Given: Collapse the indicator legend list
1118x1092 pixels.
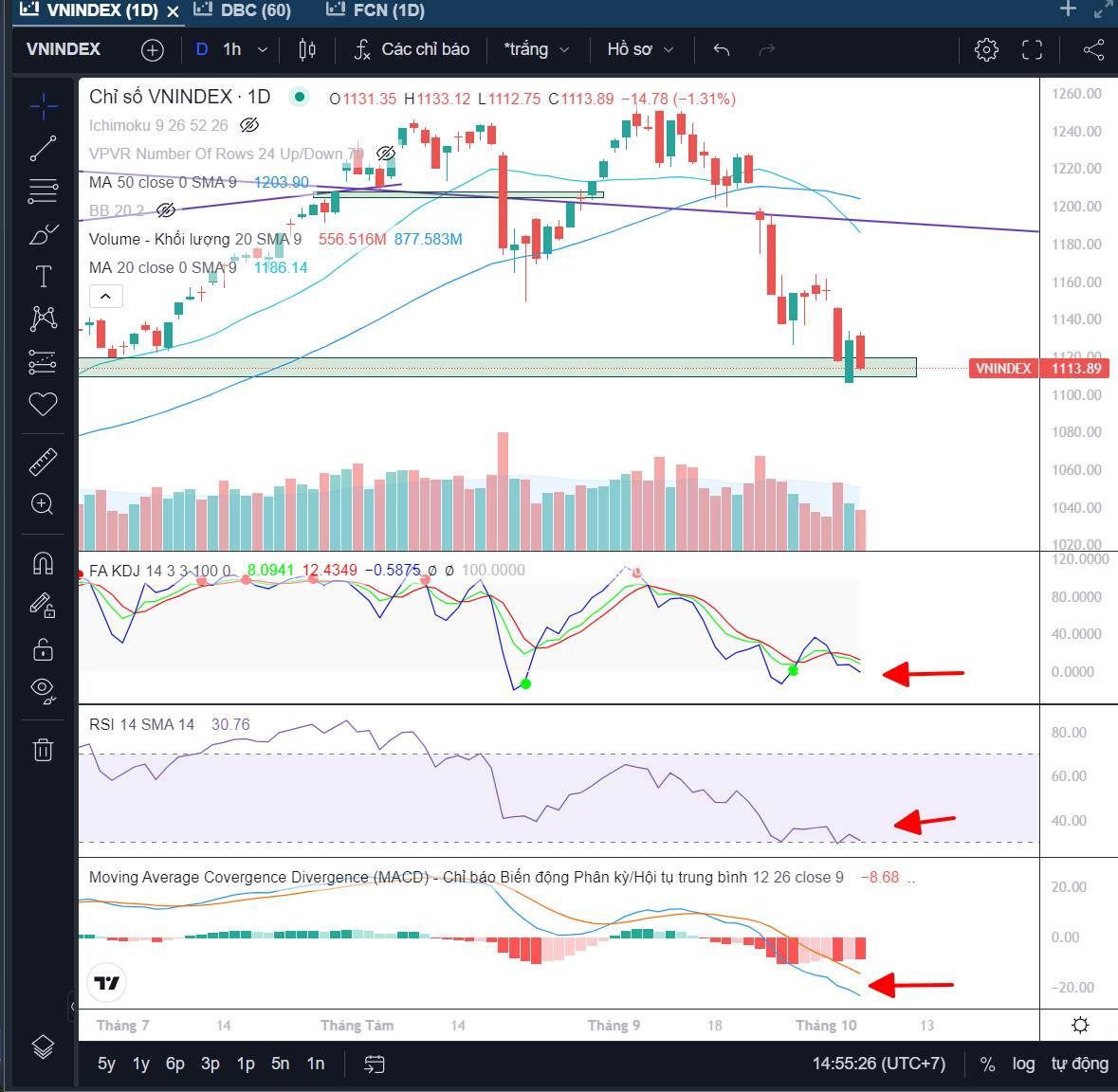Looking at the screenshot, I should coord(105,297).
